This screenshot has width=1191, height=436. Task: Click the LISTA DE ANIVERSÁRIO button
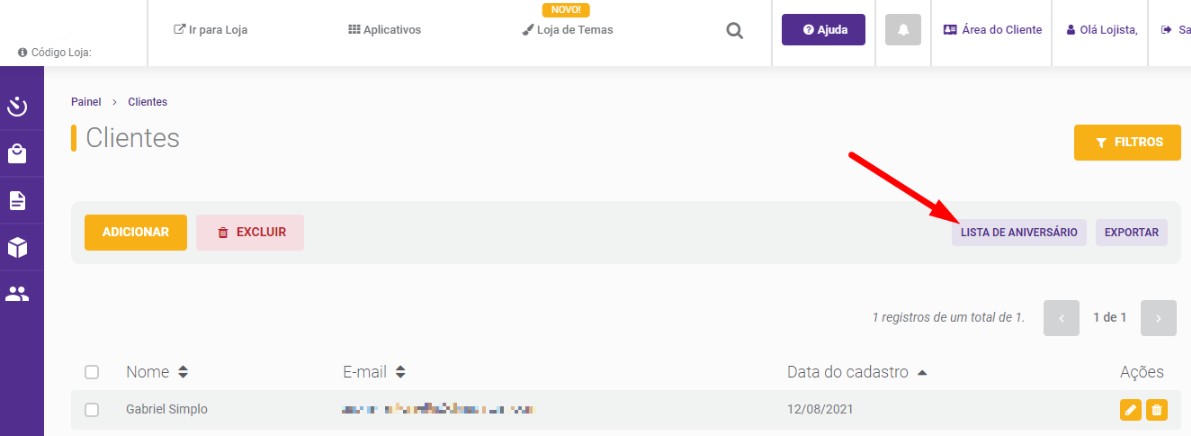(x=1019, y=232)
